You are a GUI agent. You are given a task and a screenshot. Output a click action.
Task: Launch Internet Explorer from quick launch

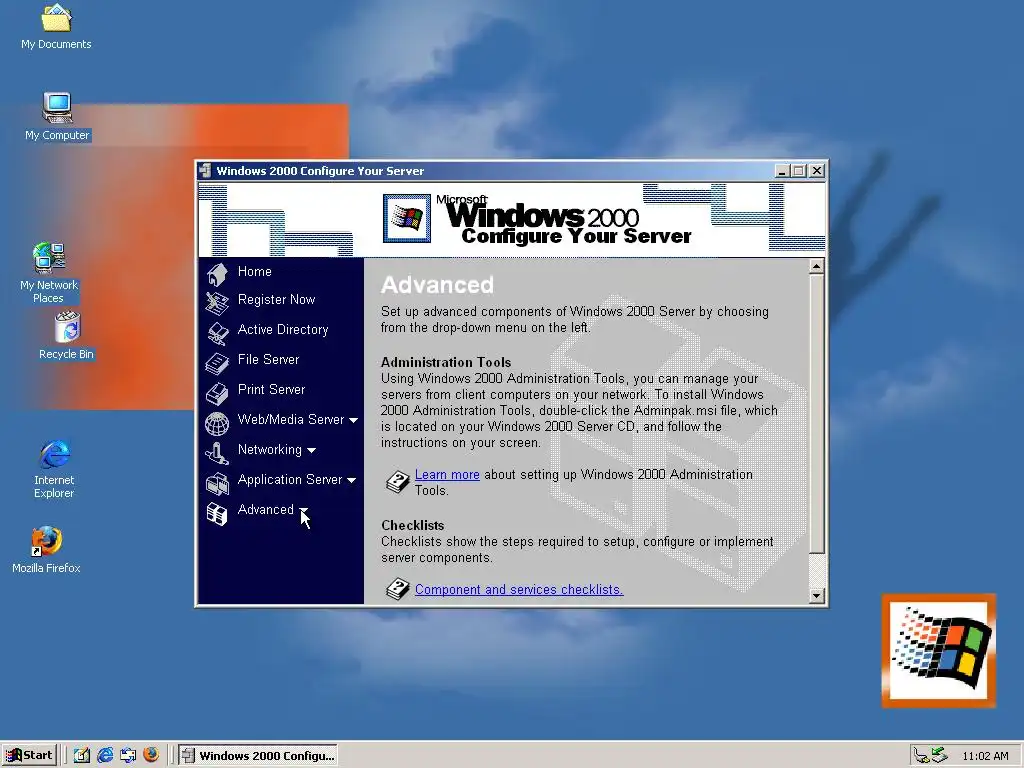click(x=104, y=755)
